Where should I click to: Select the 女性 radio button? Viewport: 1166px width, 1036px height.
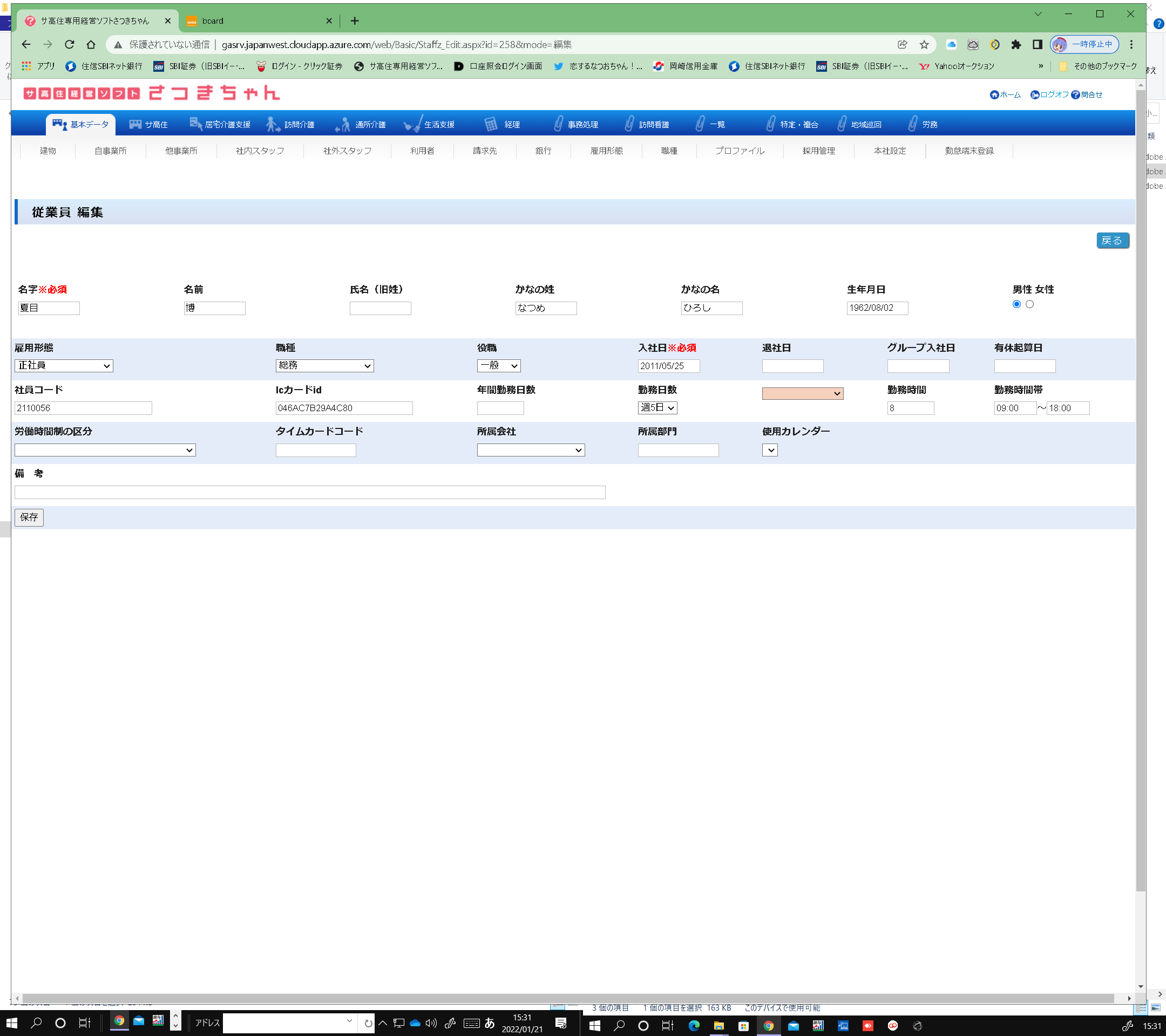click(1029, 304)
